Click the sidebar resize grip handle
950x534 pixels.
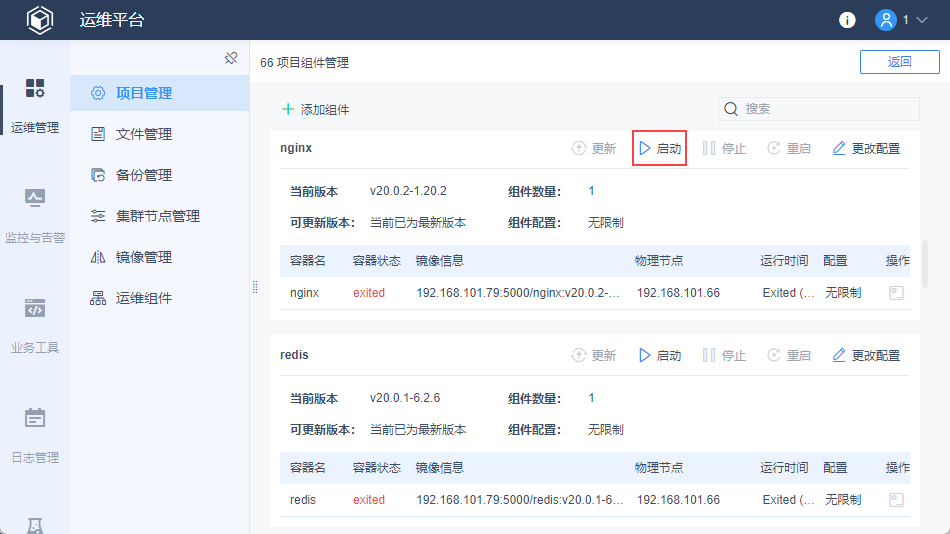click(x=255, y=287)
